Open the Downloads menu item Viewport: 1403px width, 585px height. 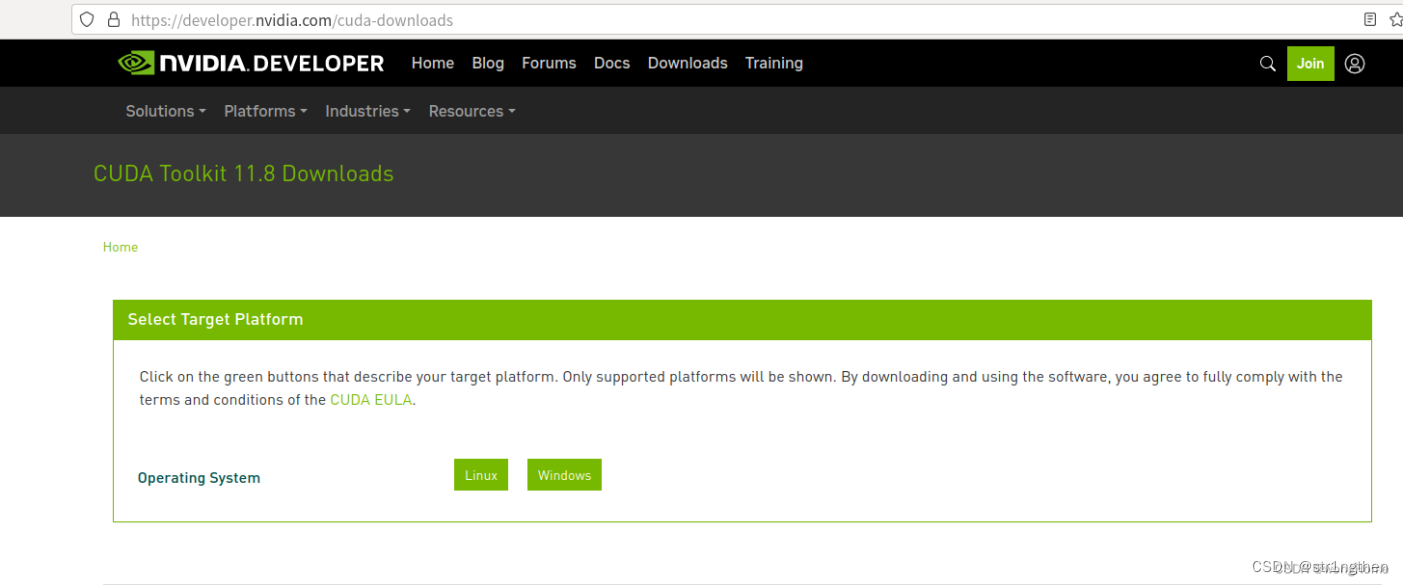687,63
